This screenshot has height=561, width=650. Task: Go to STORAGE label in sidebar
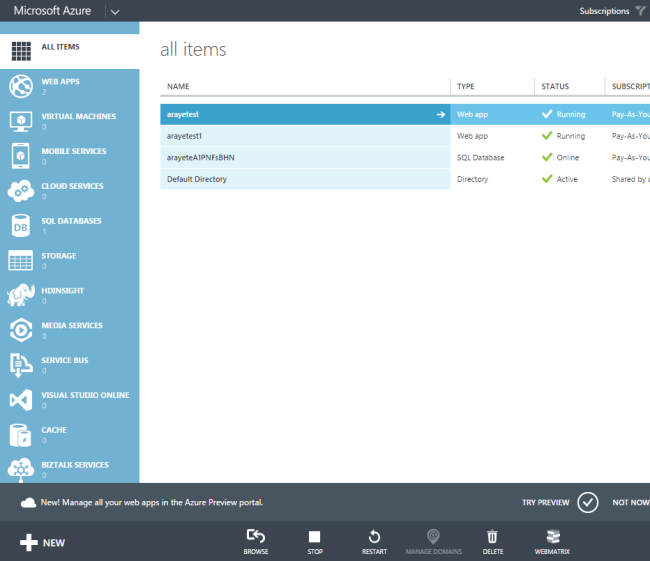(59, 256)
